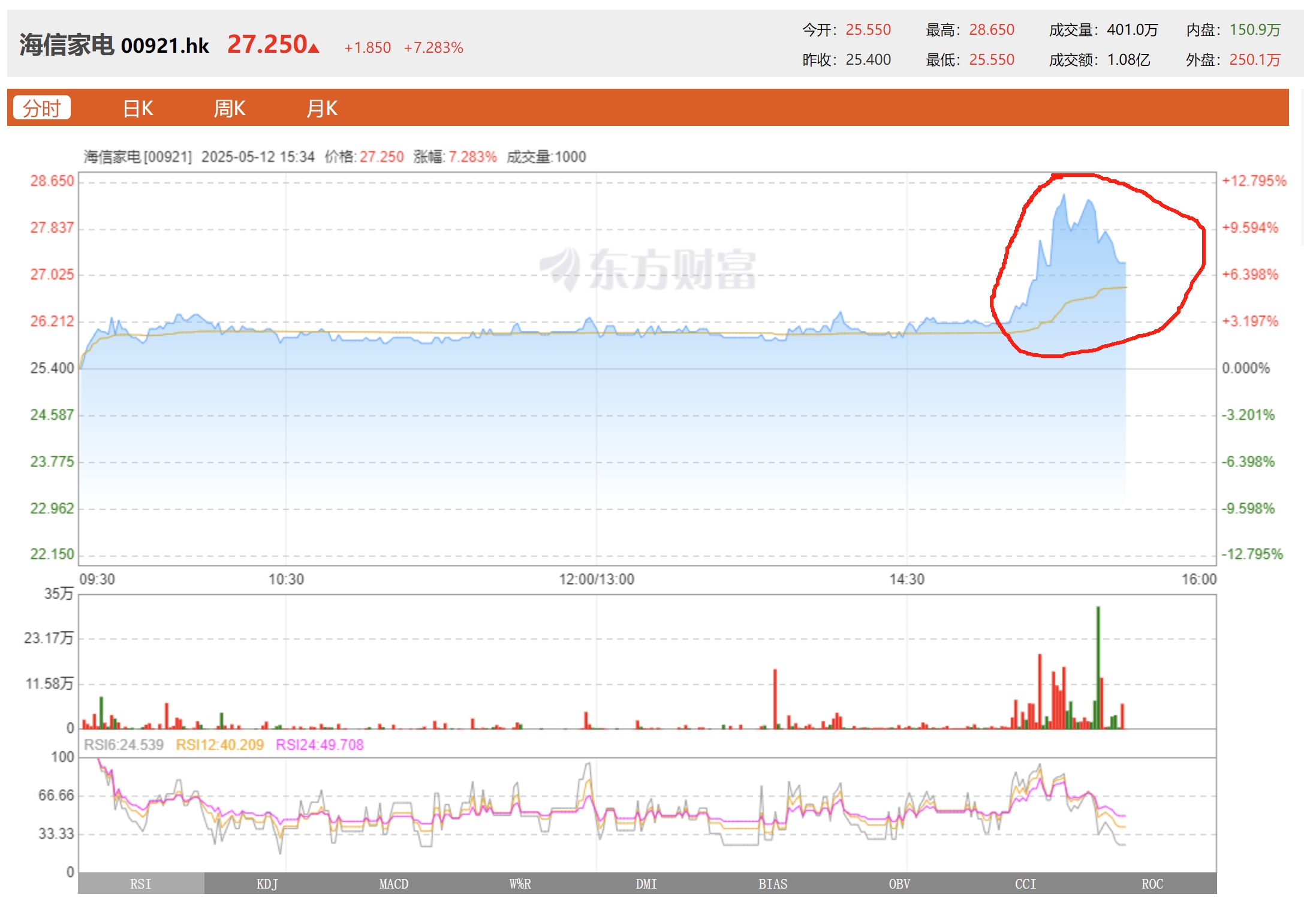Click the percent change +7.283% in header
1304x924 pixels.
click(x=433, y=47)
